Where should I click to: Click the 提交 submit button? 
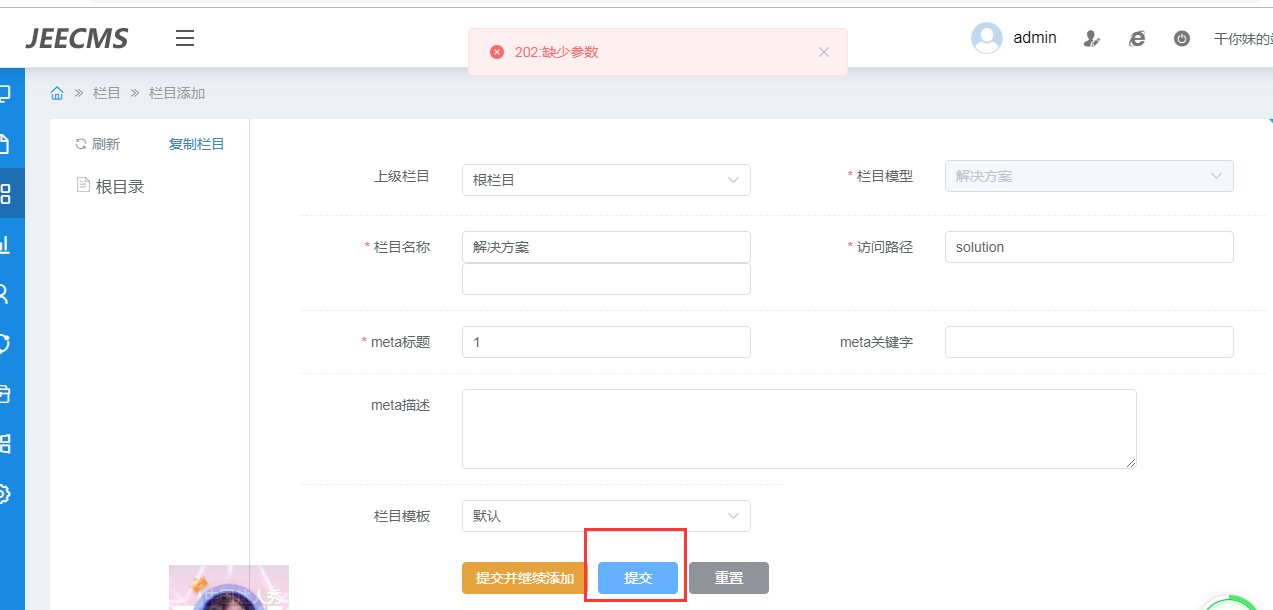tap(638, 578)
